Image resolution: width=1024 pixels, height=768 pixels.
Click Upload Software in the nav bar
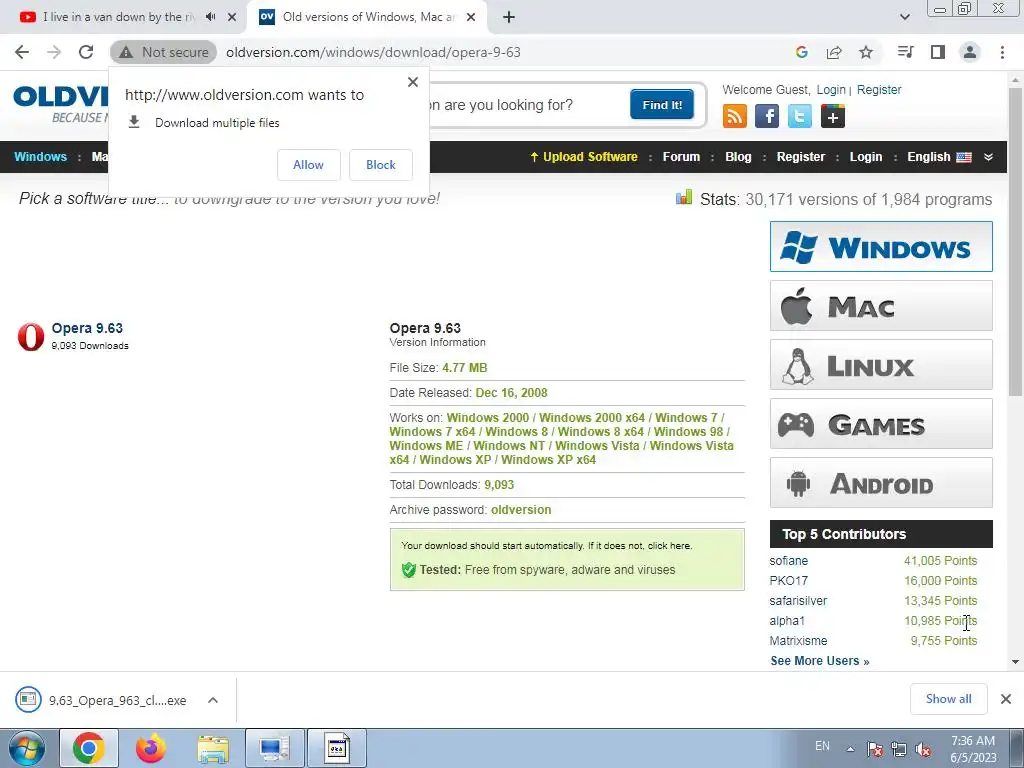tap(584, 157)
